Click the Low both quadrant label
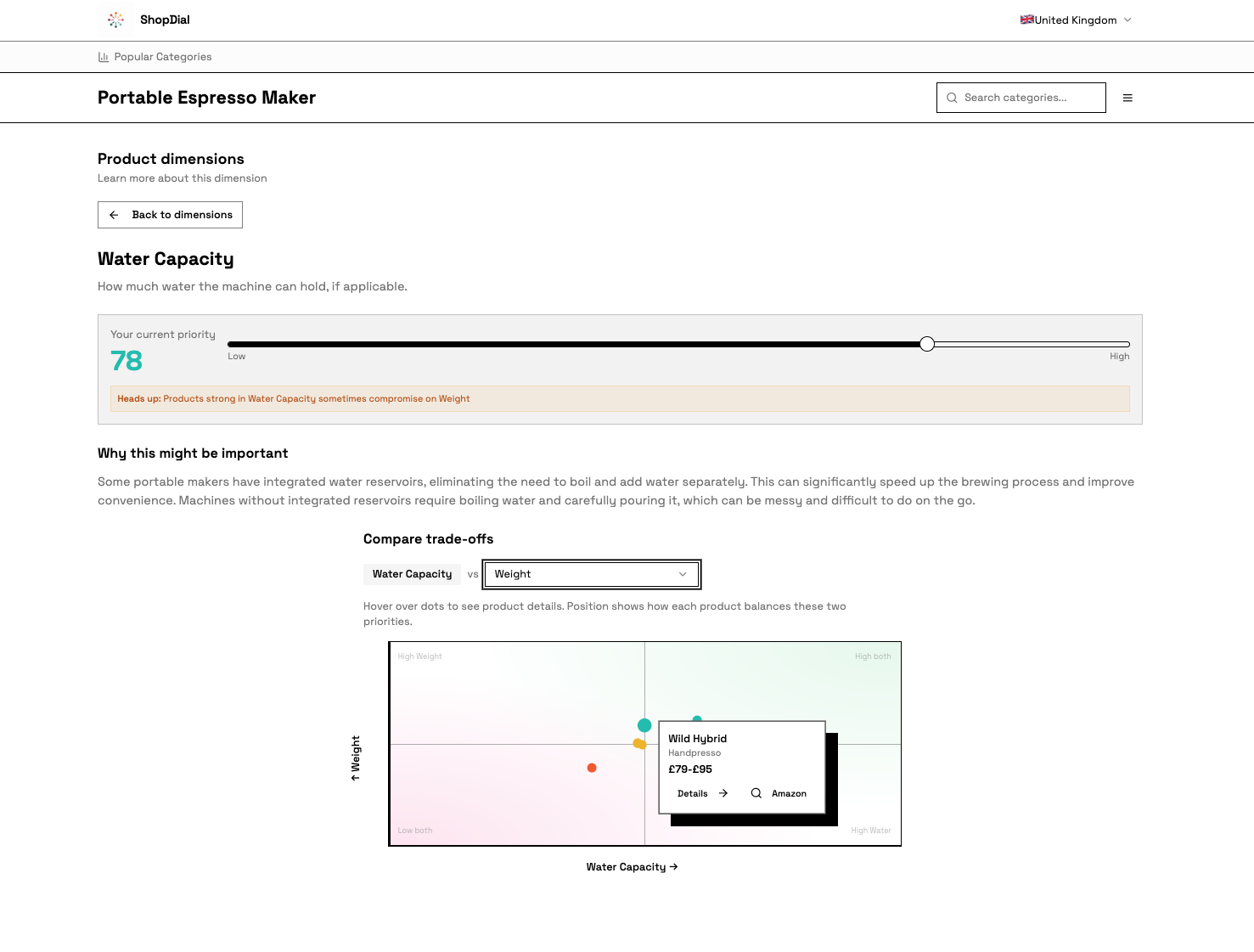Image resolution: width=1254 pixels, height=952 pixels. 415,831
